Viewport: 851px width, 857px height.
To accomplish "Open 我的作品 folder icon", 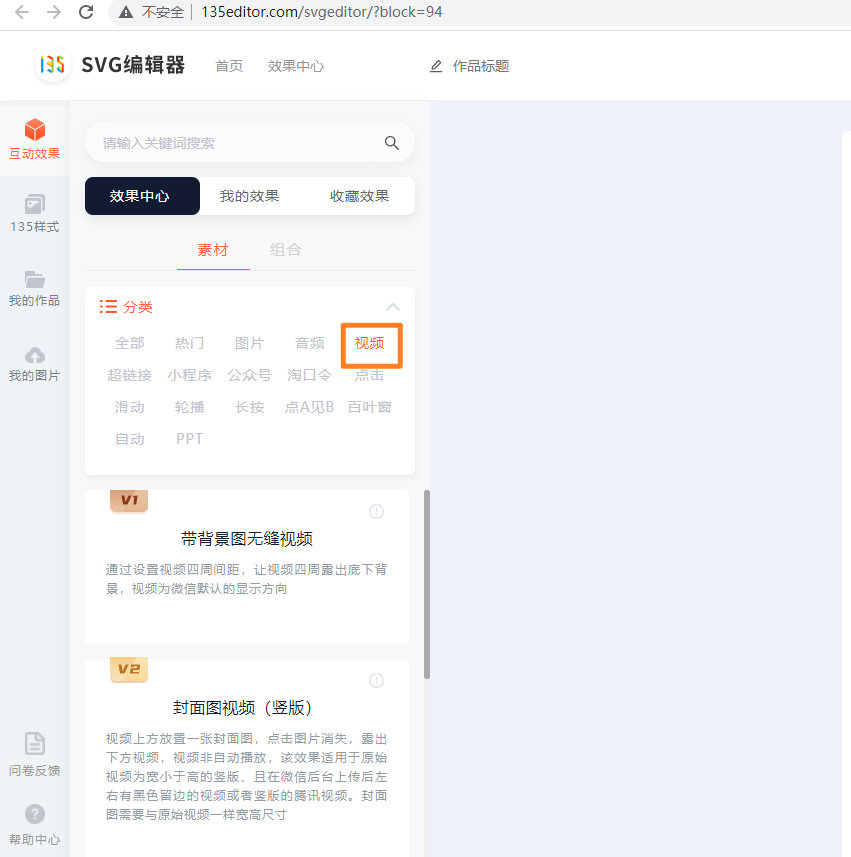I will click(35, 280).
